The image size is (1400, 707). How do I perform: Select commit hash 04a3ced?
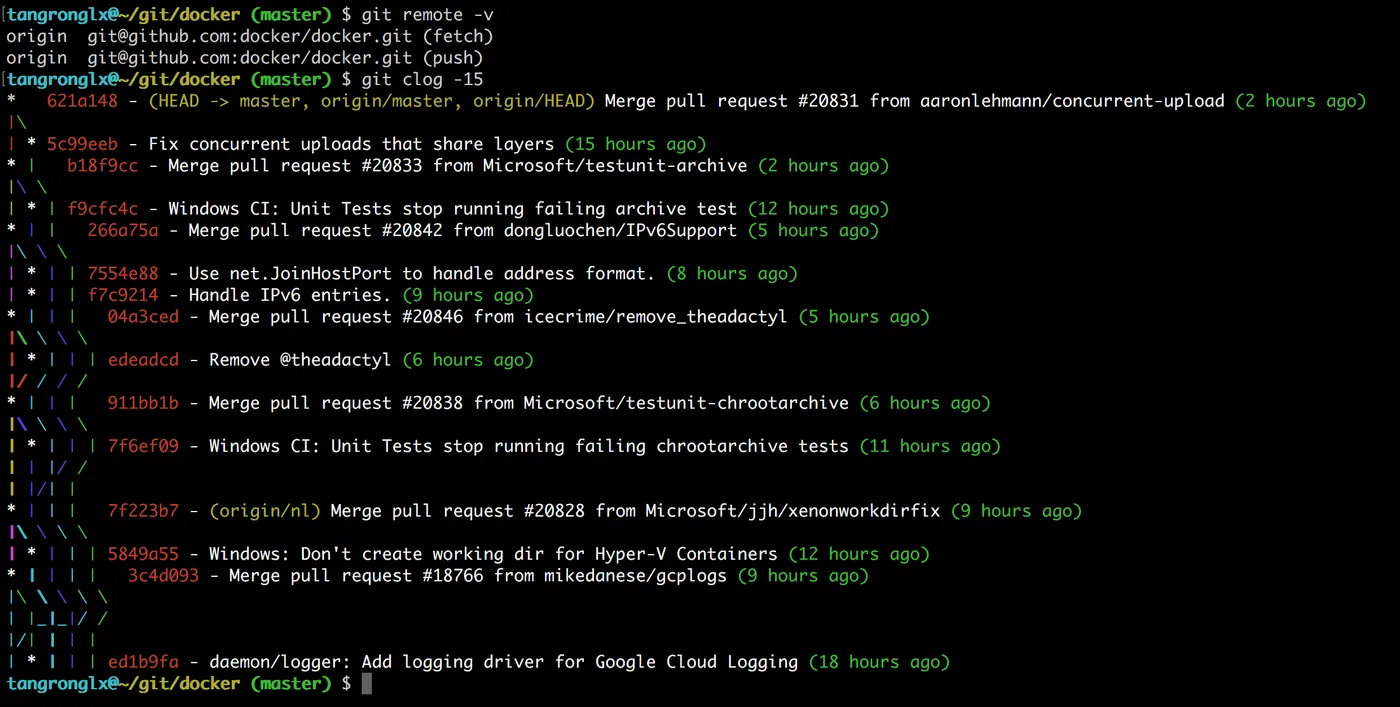(x=143, y=317)
